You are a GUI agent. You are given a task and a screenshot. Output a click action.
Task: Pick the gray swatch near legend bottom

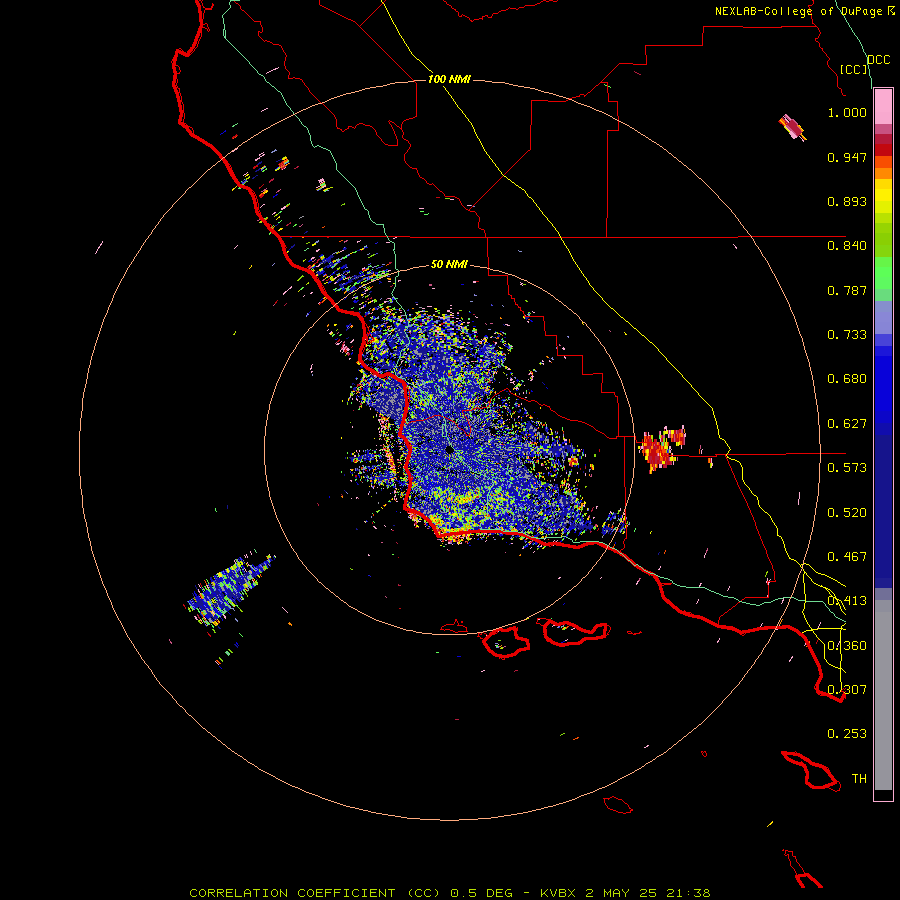[883, 695]
